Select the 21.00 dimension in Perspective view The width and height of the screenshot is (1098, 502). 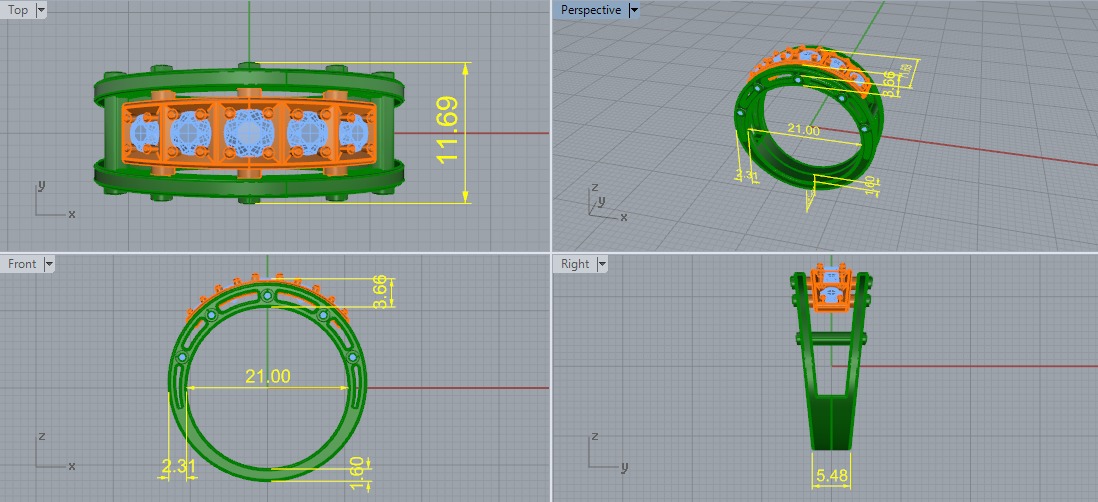pyautogui.click(x=802, y=130)
